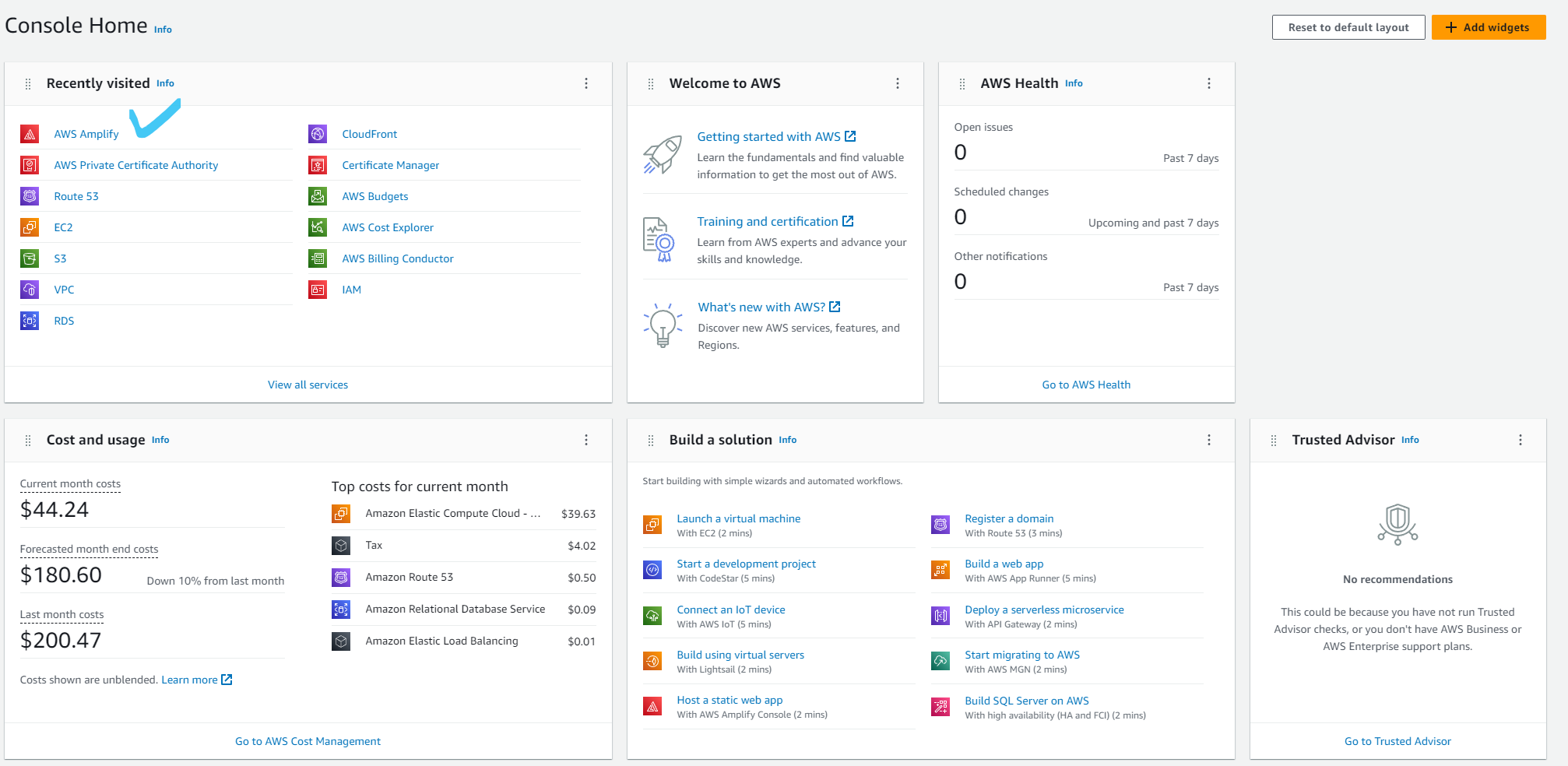Image resolution: width=1568 pixels, height=766 pixels.
Task: Click the Training and certification link
Action: click(775, 221)
